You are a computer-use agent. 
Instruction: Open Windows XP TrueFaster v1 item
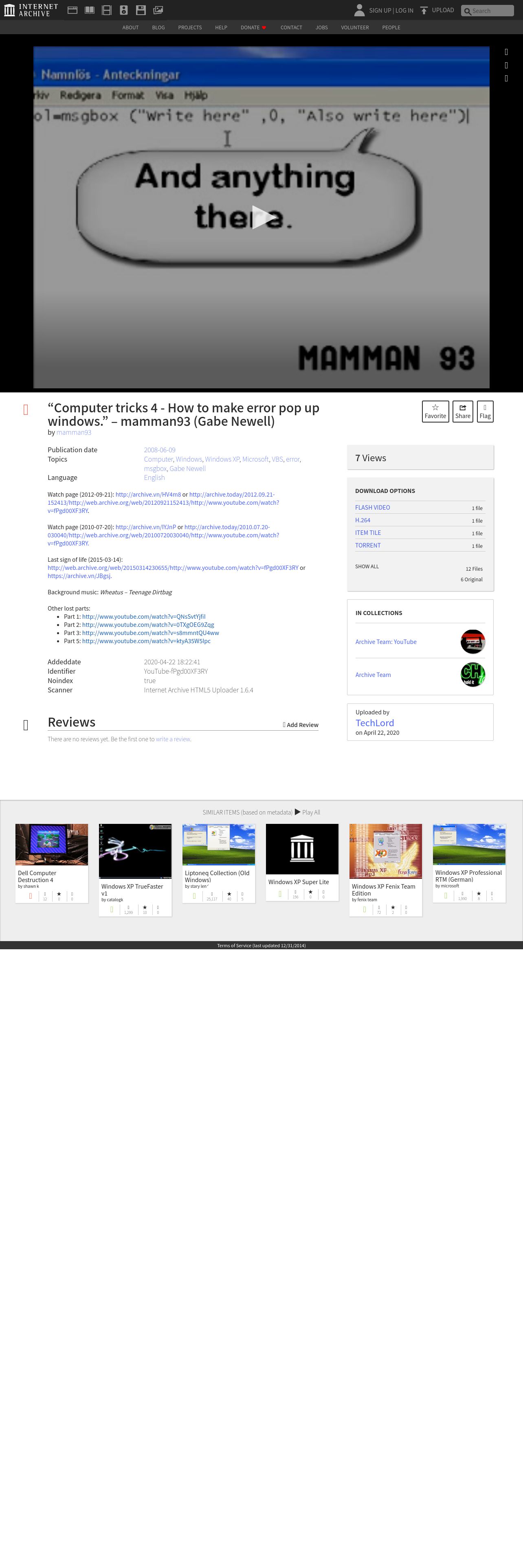coord(135,870)
